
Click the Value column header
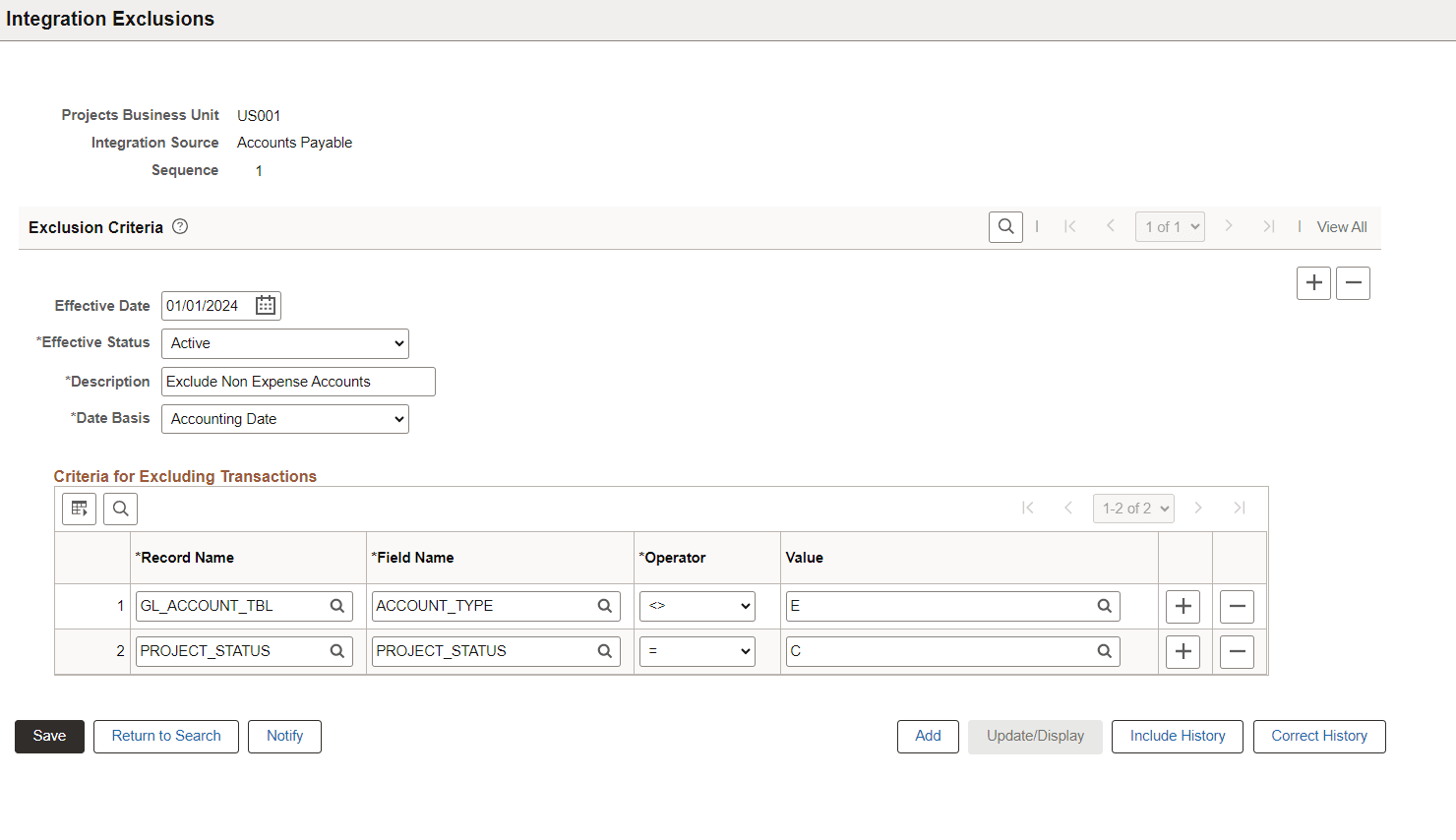tap(805, 558)
